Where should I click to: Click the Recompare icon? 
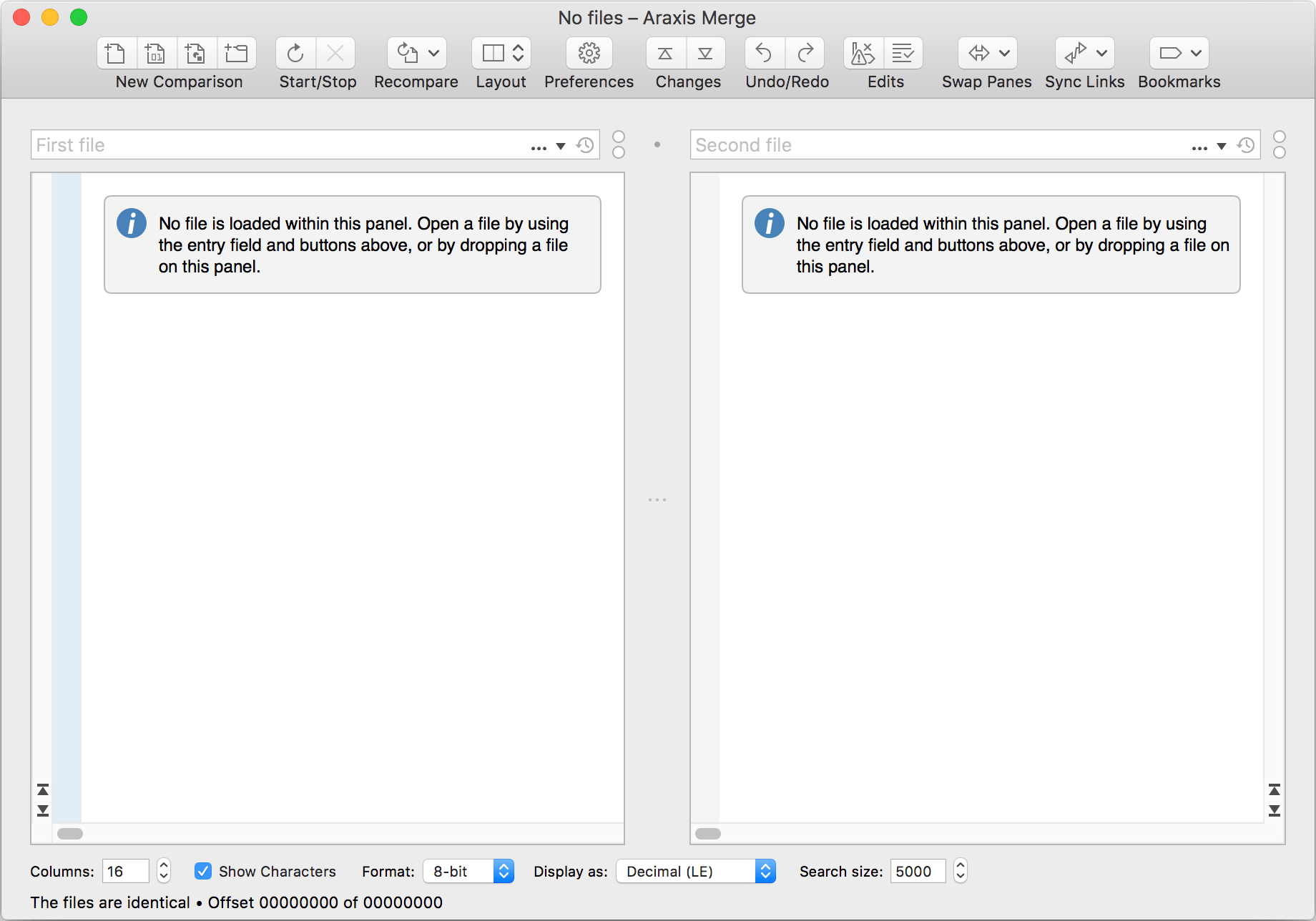(x=406, y=53)
